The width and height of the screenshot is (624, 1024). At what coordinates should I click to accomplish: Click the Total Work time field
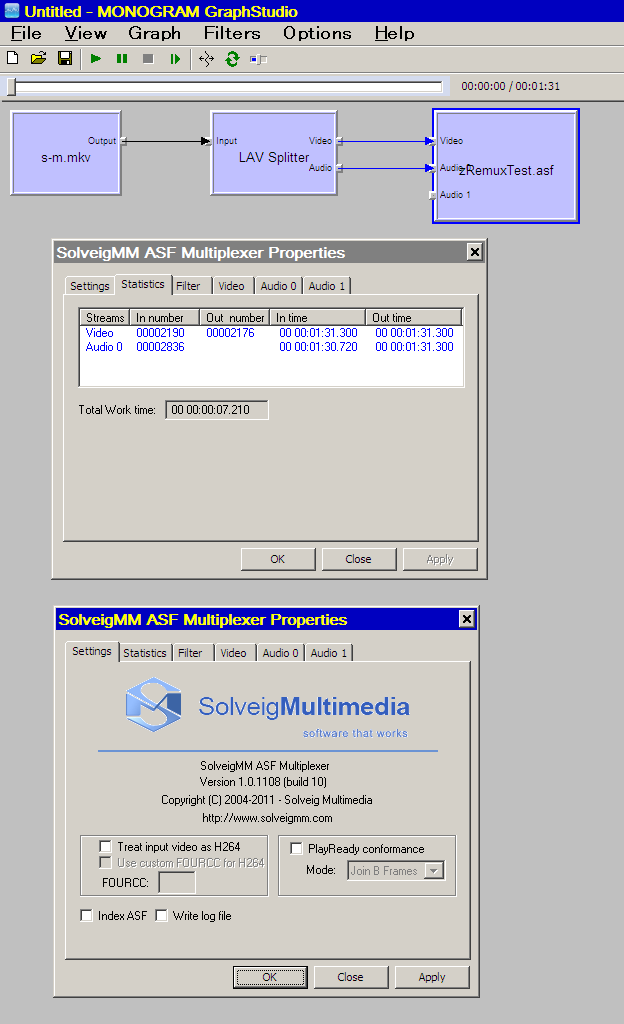pyautogui.click(x=217, y=410)
